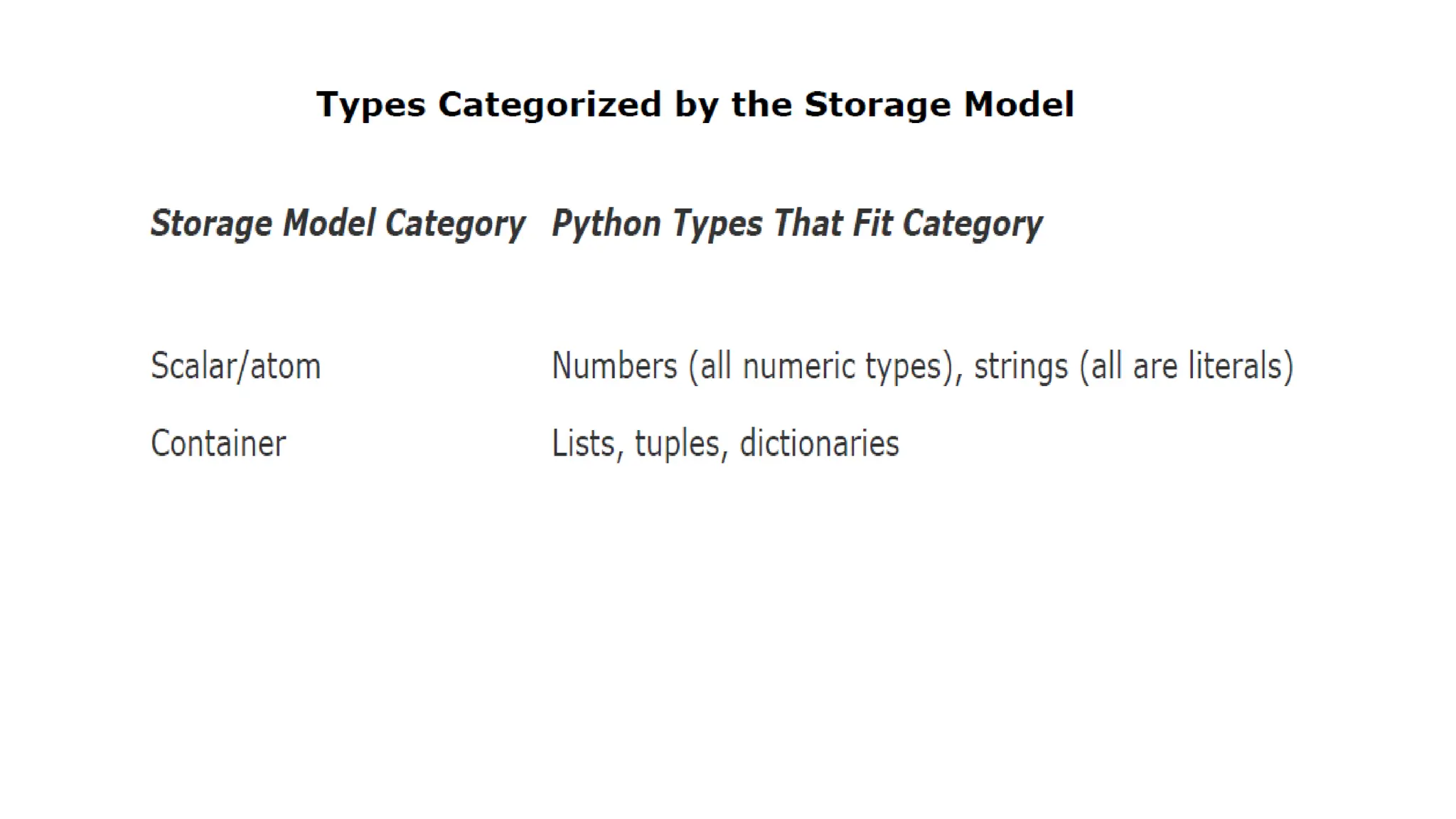Click the word 'Fit' in the italic header
This screenshot has width=1456, height=819.
tap(872, 223)
